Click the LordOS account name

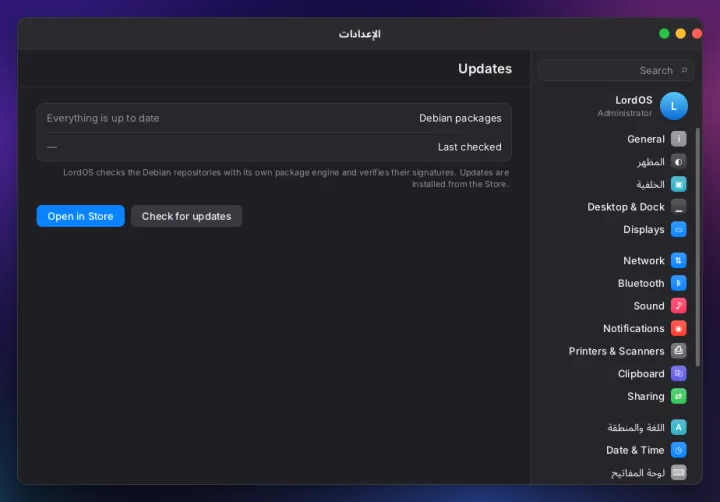633,100
